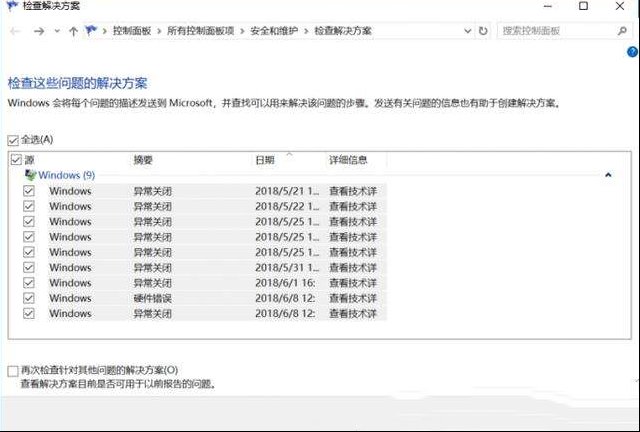Expand the chevron after 控制面板
The height and width of the screenshot is (432, 640).
tap(159, 31)
